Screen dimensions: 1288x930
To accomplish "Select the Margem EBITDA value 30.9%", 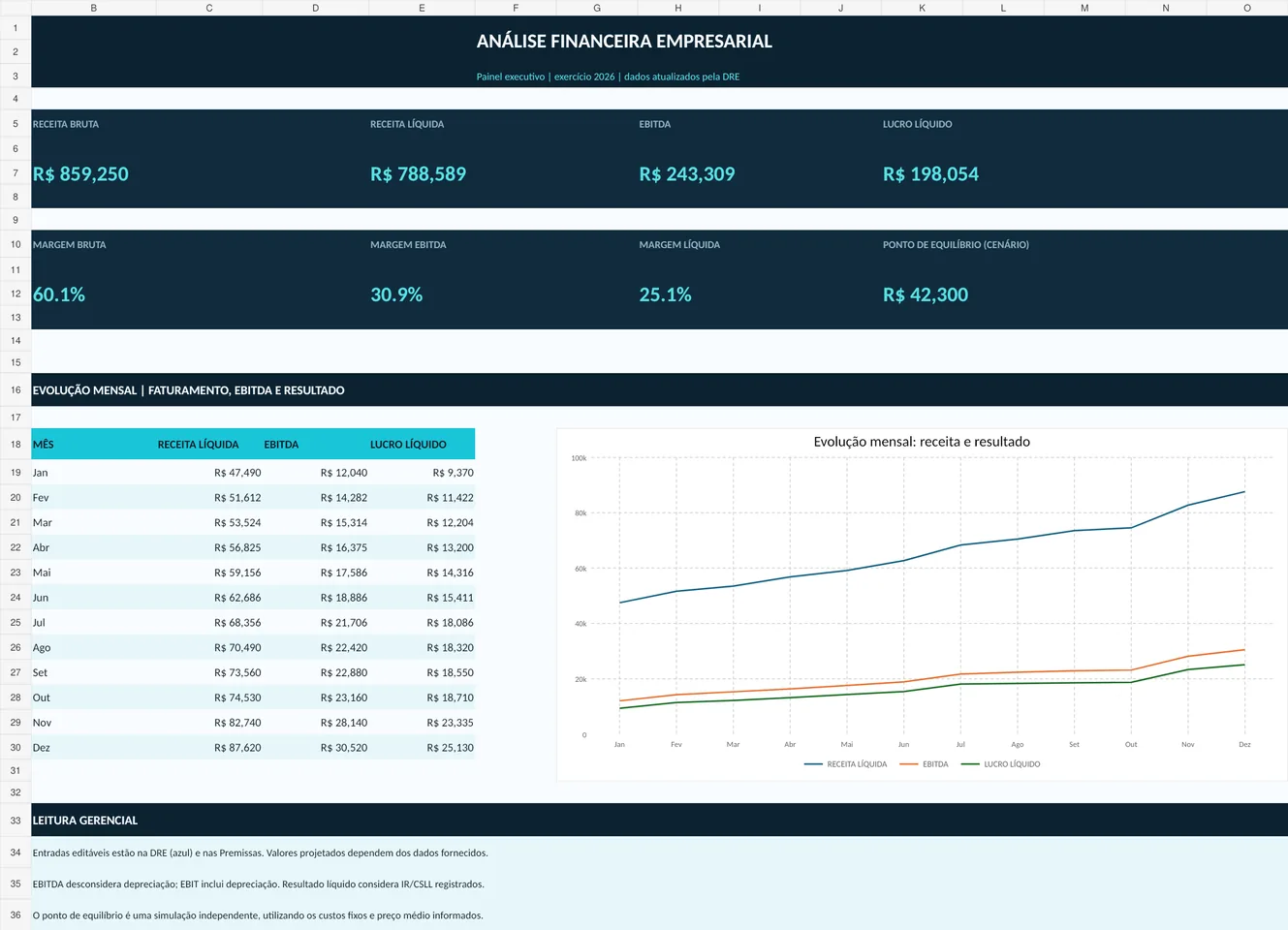I will coord(396,294).
